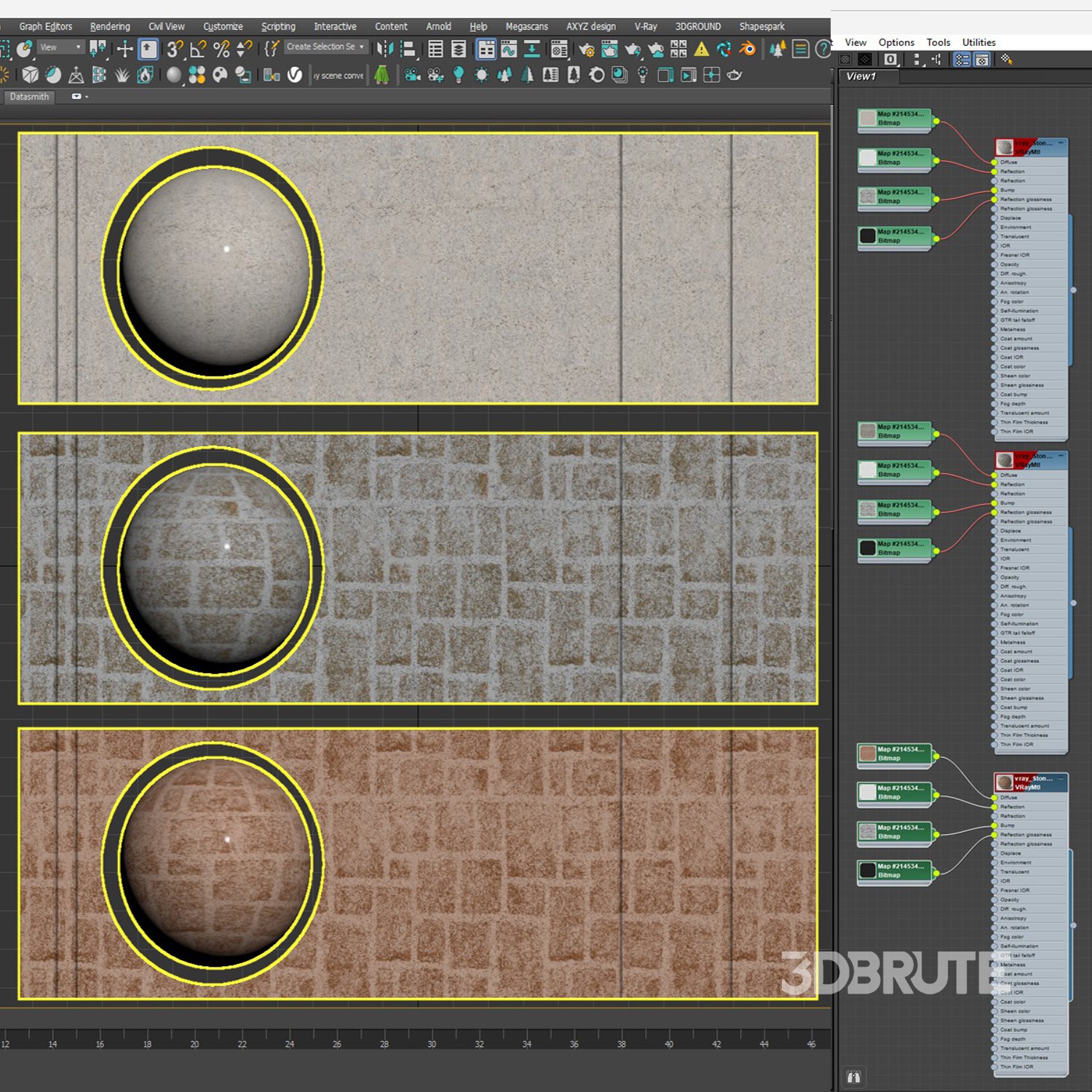This screenshot has width=1092, height=1092.
Task: Toggle the 3D Snaps button
Action: (174, 49)
